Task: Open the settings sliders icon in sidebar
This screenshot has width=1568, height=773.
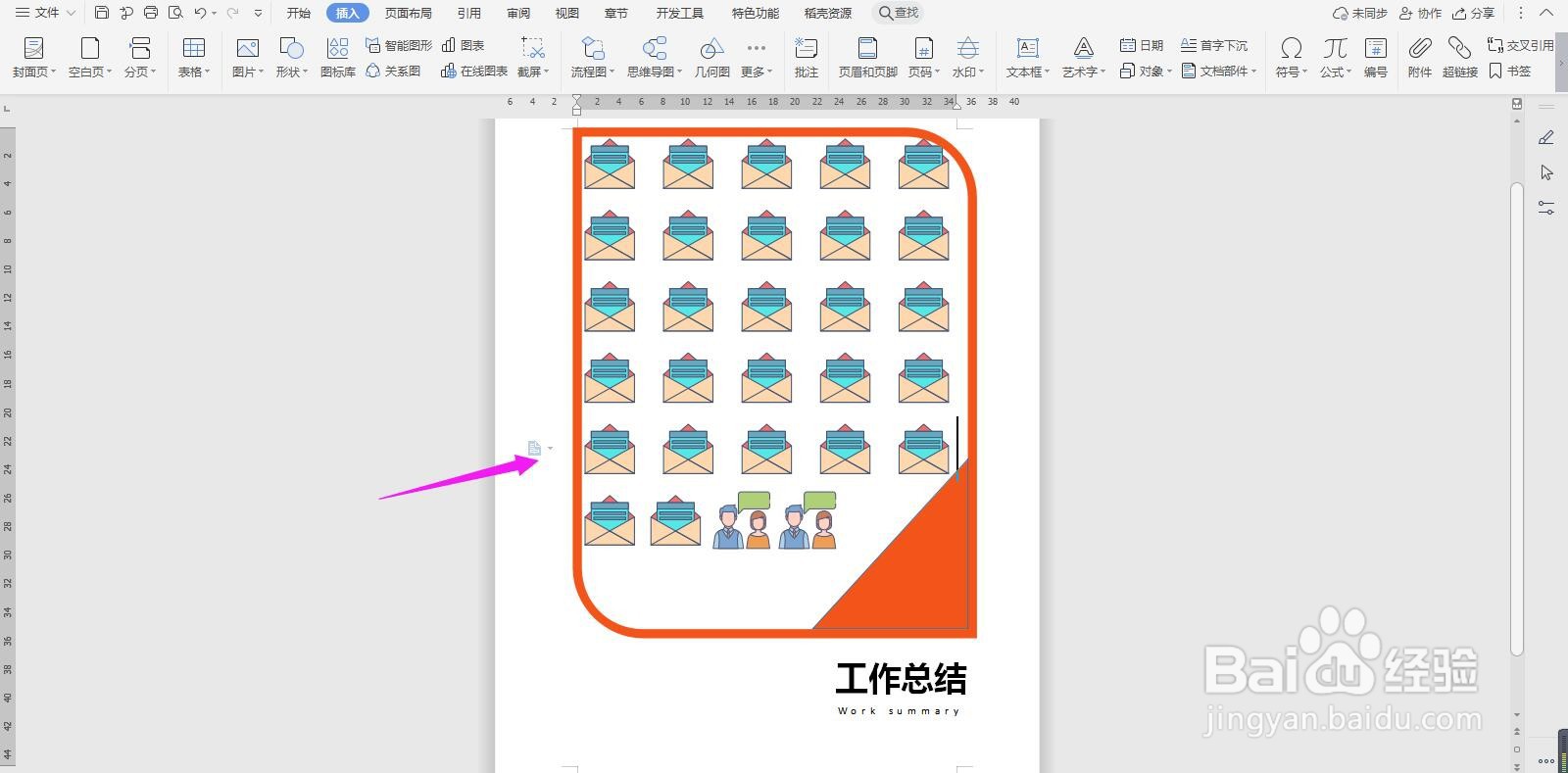Action: click(x=1546, y=208)
